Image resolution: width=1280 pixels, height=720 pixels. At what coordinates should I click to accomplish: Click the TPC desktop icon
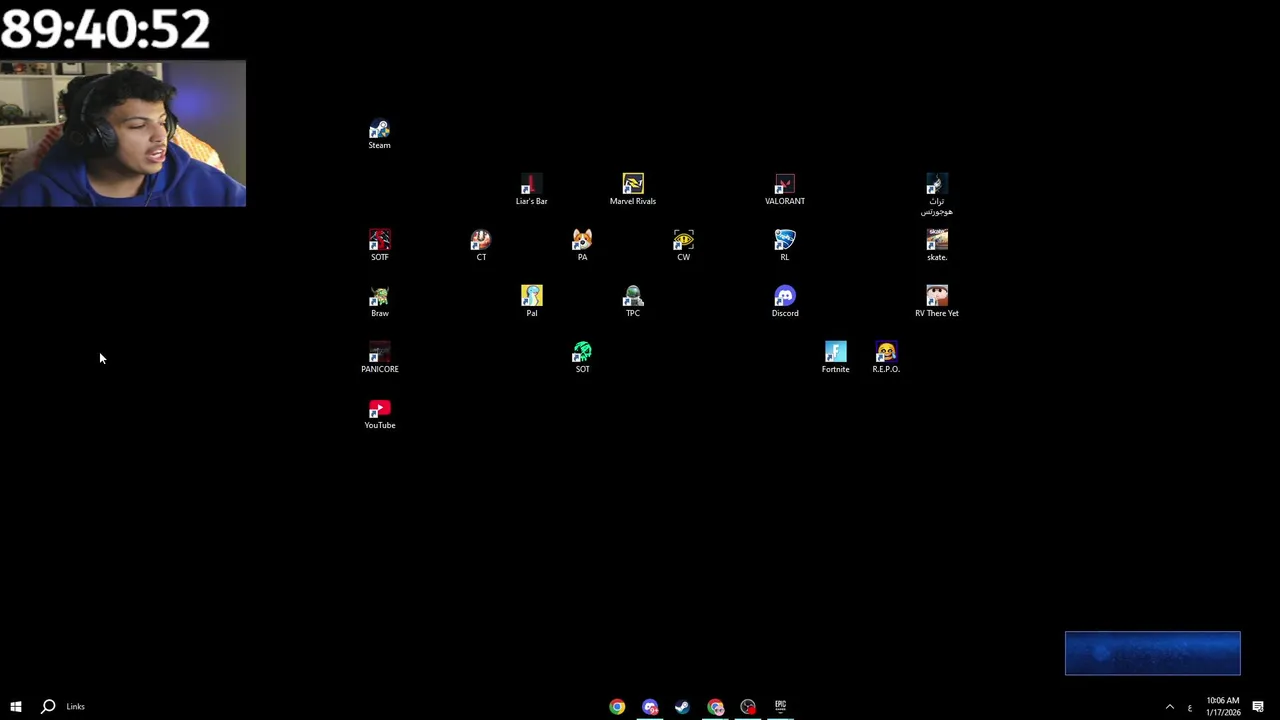(633, 302)
